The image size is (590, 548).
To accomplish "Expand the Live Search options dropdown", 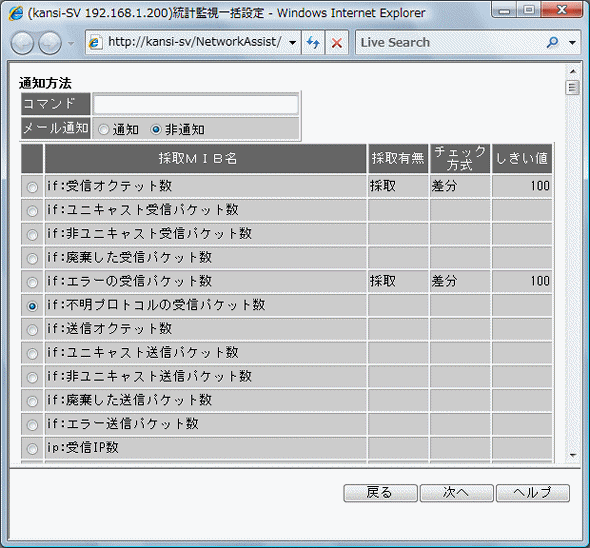I will tap(572, 43).
